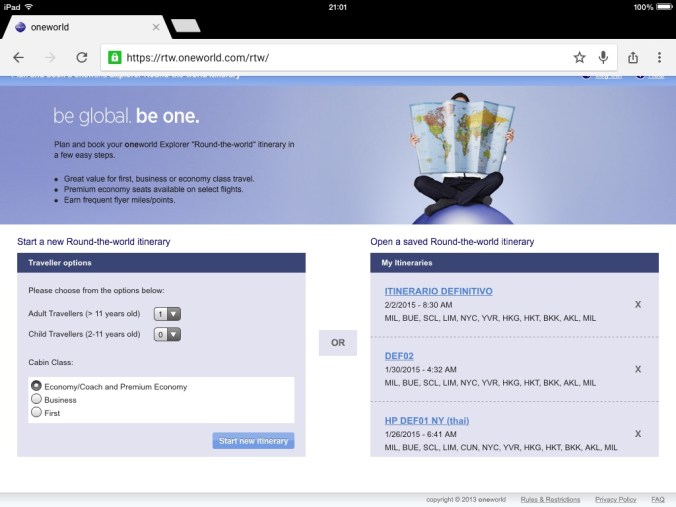The height and width of the screenshot is (507, 676).
Task: Close the oneworld browser tab
Action: pos(155,27)
